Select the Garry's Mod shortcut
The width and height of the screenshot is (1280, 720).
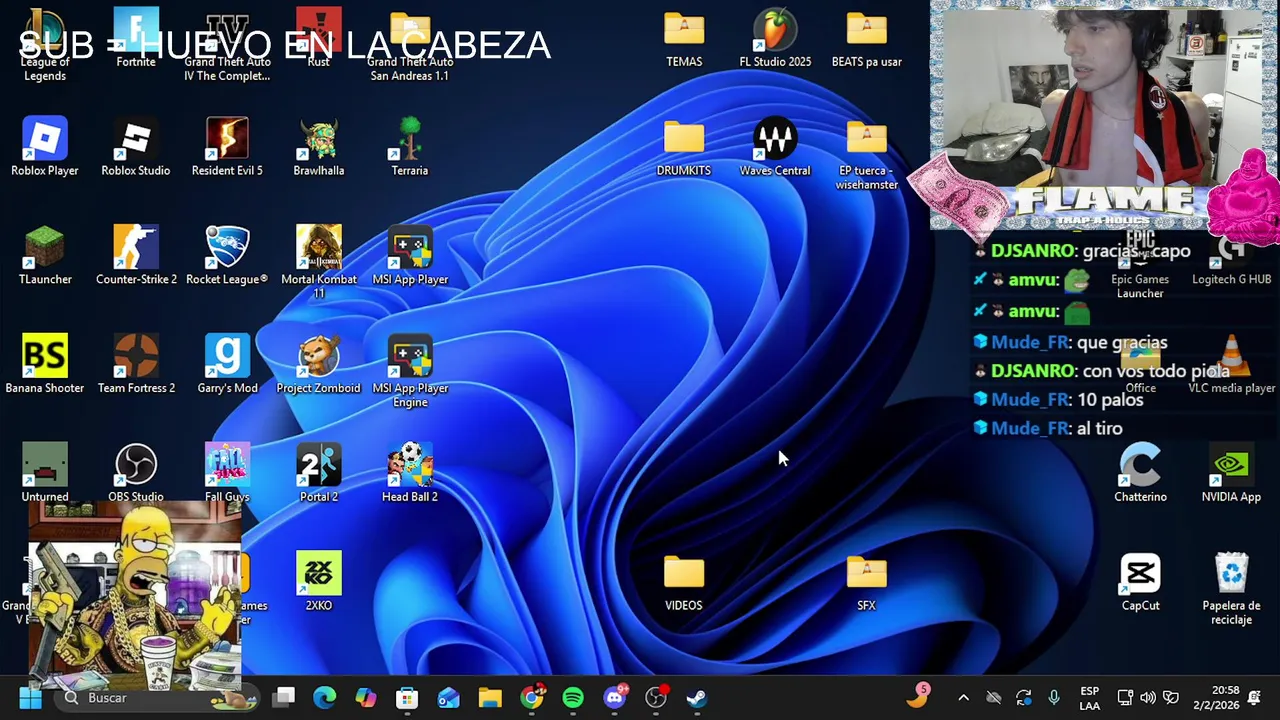(x=227, y=365)
